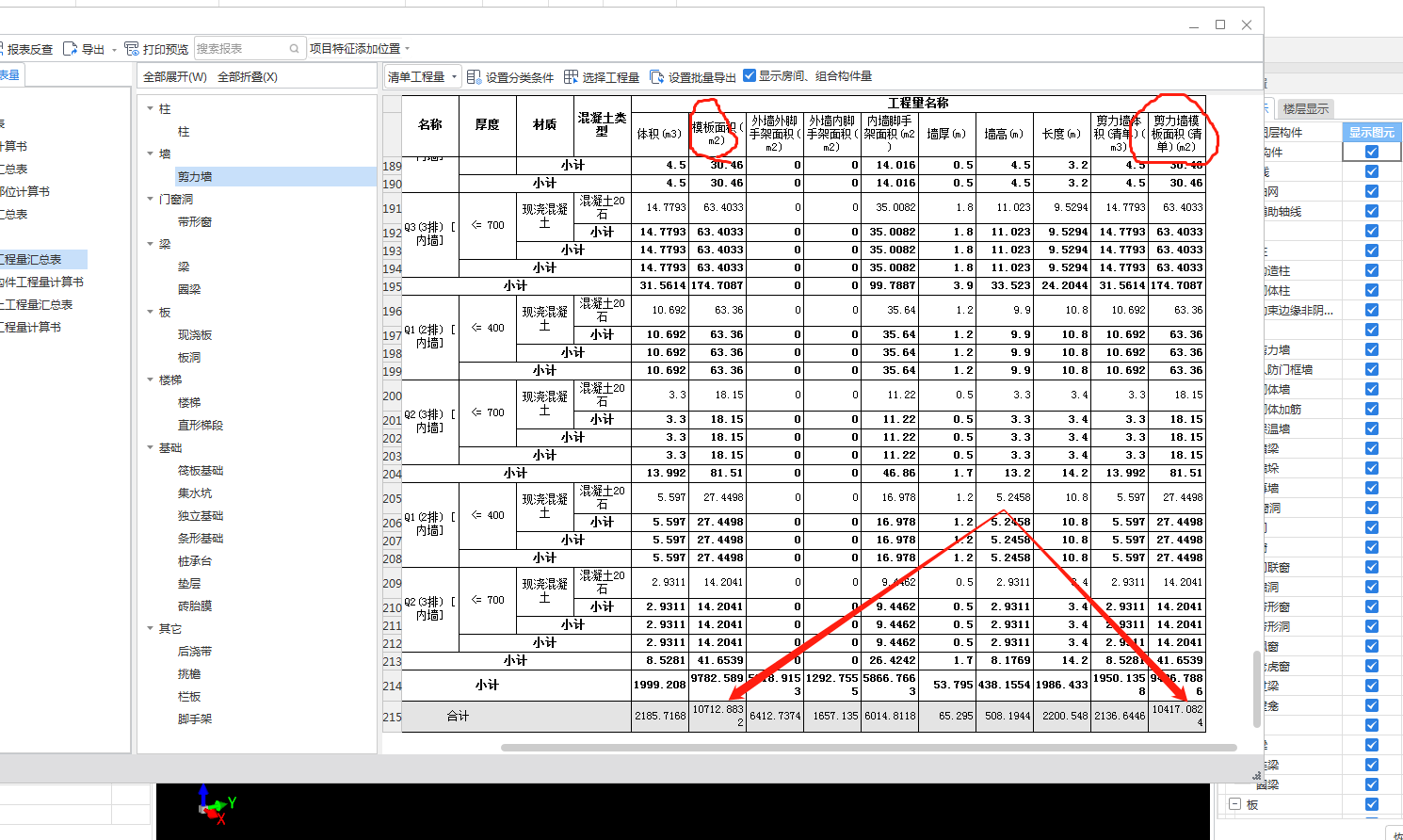Image resolution: width=1403 pixels, height=840 pixels.
Task: Toggle display checkbox for 虎窗 row
Action: 1371,666
